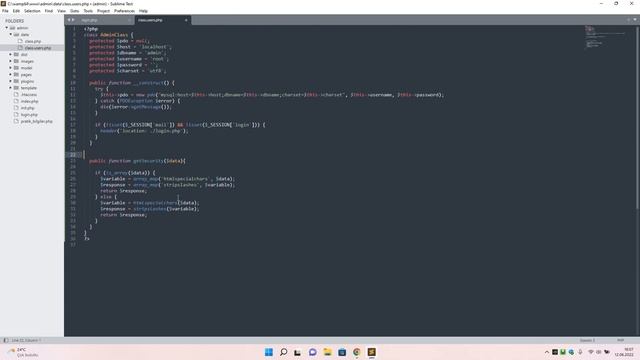Open the Windows Start menu
The image size is (640, 360).
click(x=269, y=352)
